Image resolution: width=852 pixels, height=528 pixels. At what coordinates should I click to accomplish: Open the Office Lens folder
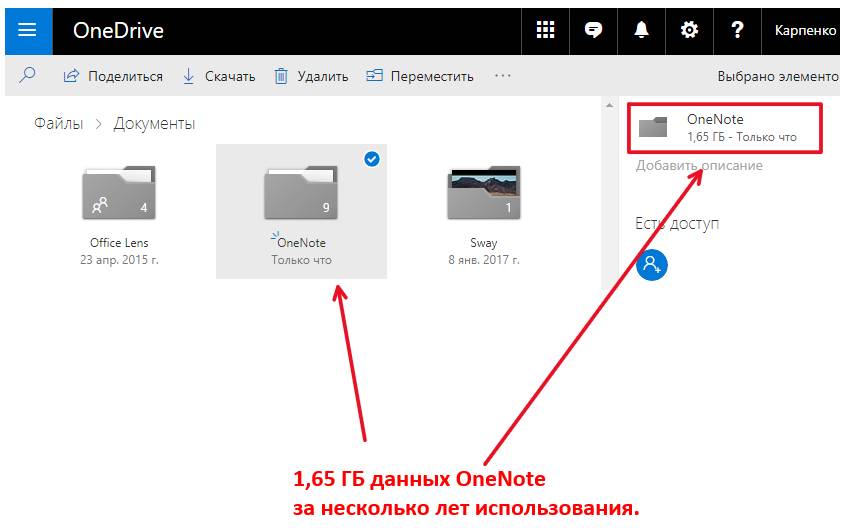click(119, 192)
